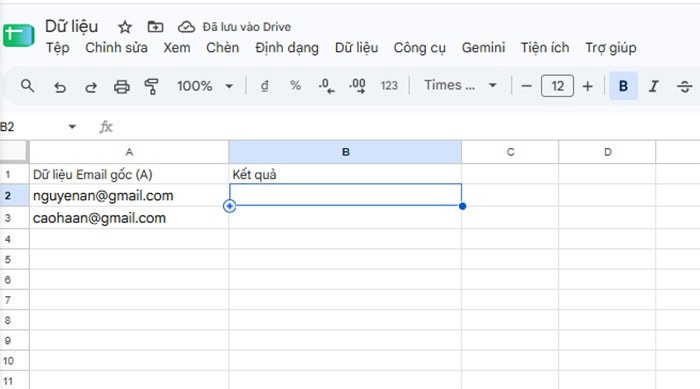Viewport: 700px width, 389px height.
Task: Move document with the folder icon
Action: point(155,27)
